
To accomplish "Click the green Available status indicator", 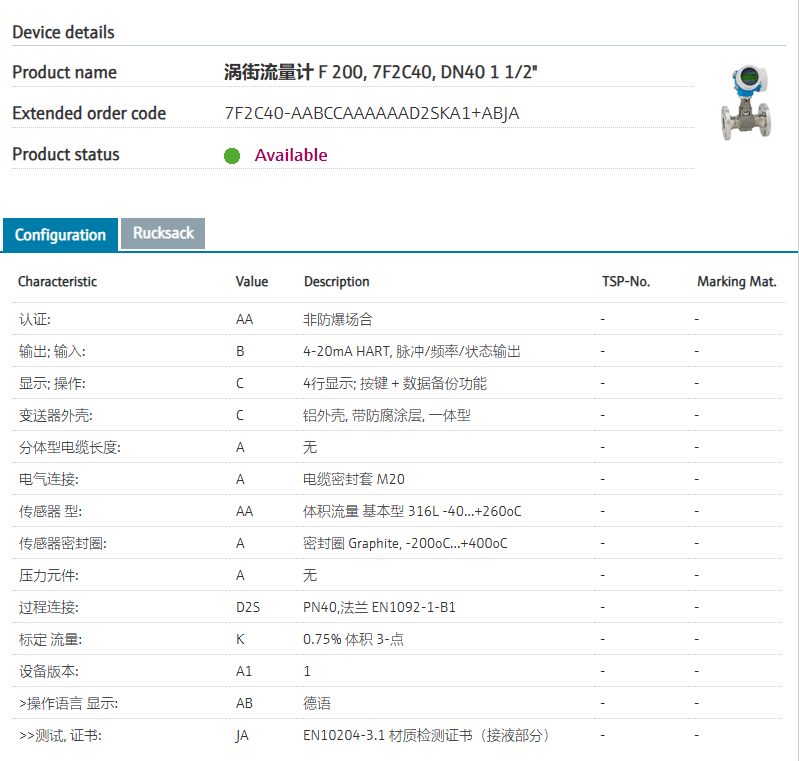I will click(232, 156).
